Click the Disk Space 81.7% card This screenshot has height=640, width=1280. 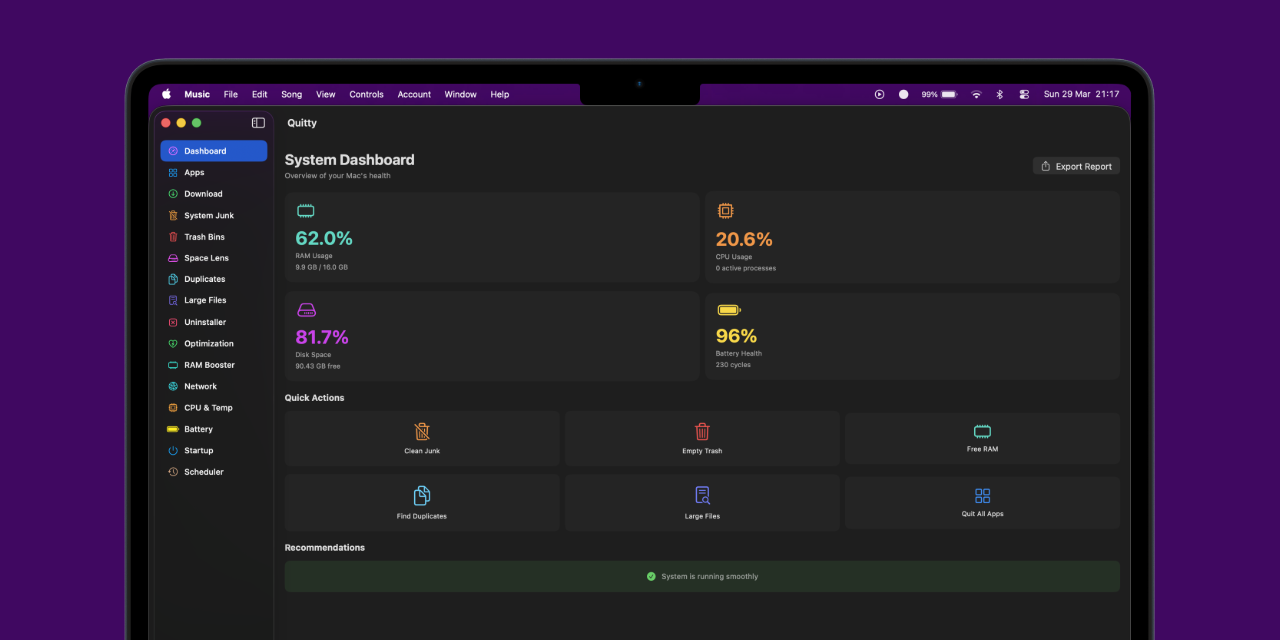[x=492, y=336]
